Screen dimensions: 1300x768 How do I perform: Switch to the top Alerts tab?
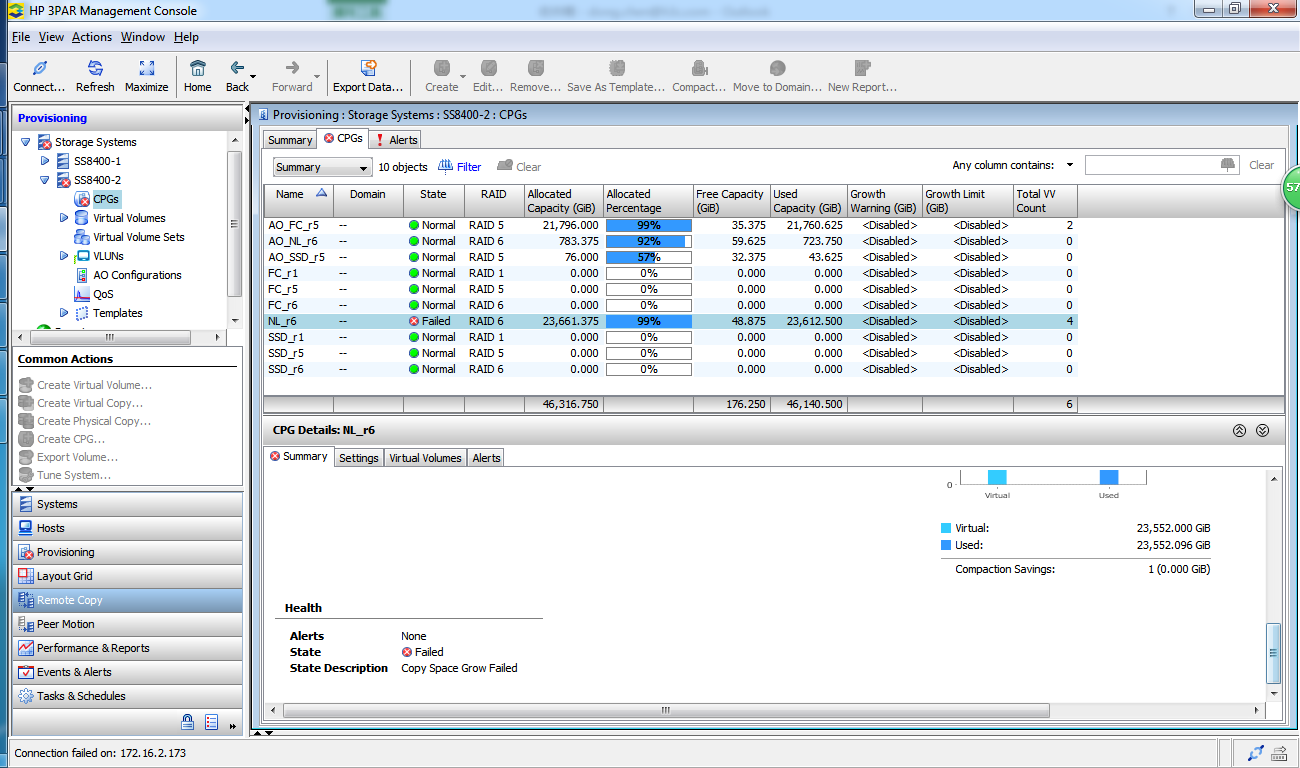coord(396,140)
